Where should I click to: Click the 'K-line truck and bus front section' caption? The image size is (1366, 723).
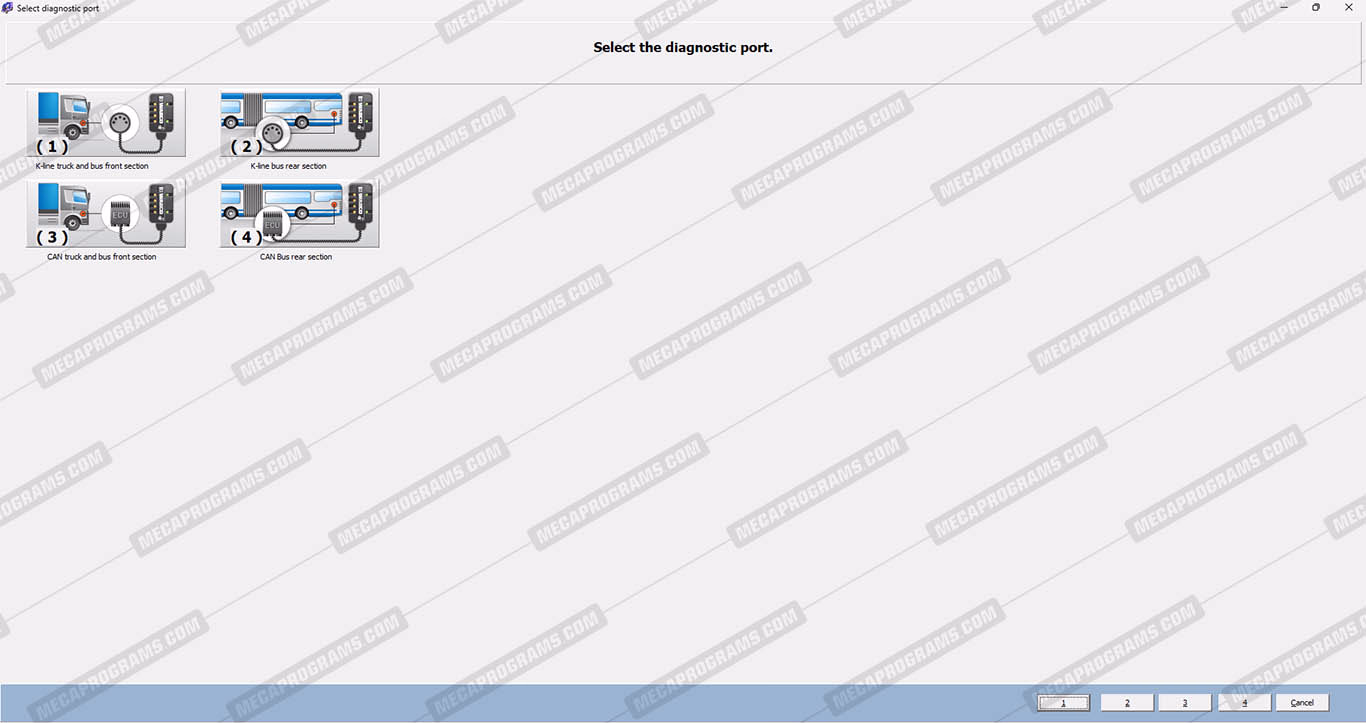tap(92, 166)
